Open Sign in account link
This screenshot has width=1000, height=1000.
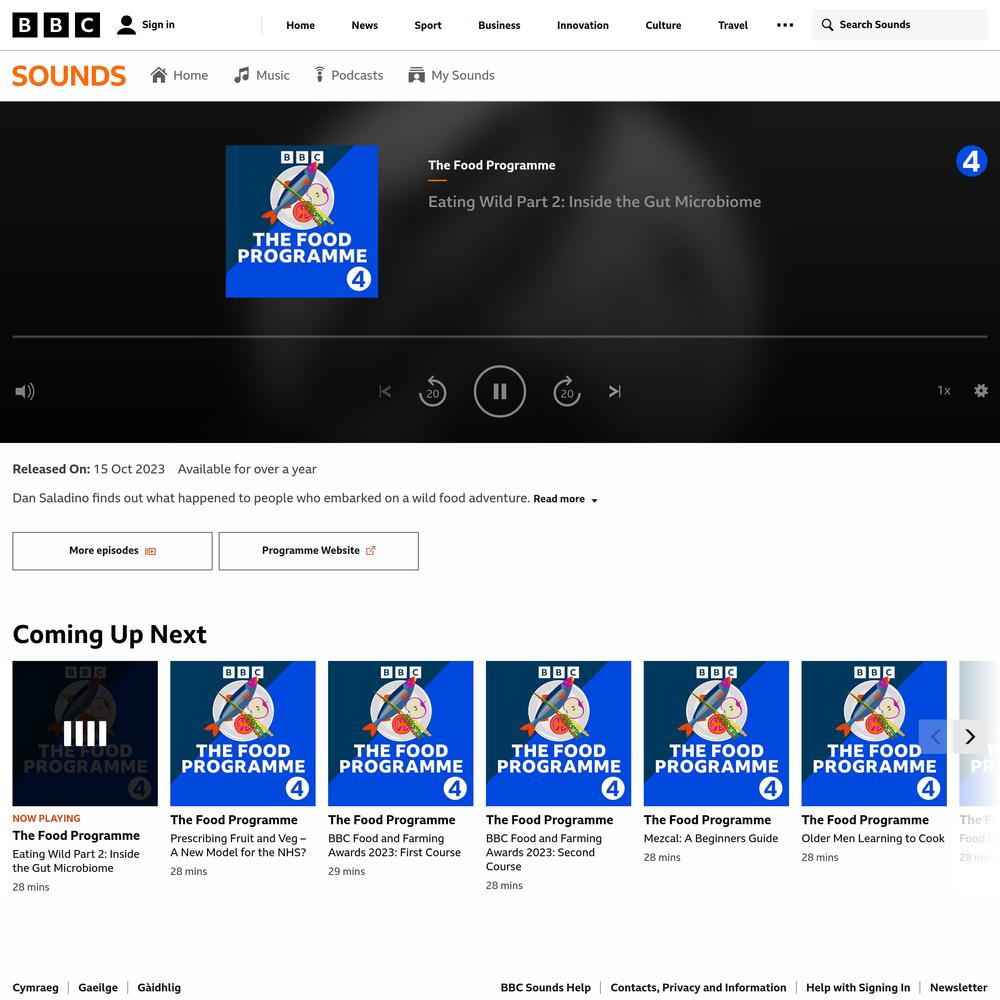coord(145,25)
